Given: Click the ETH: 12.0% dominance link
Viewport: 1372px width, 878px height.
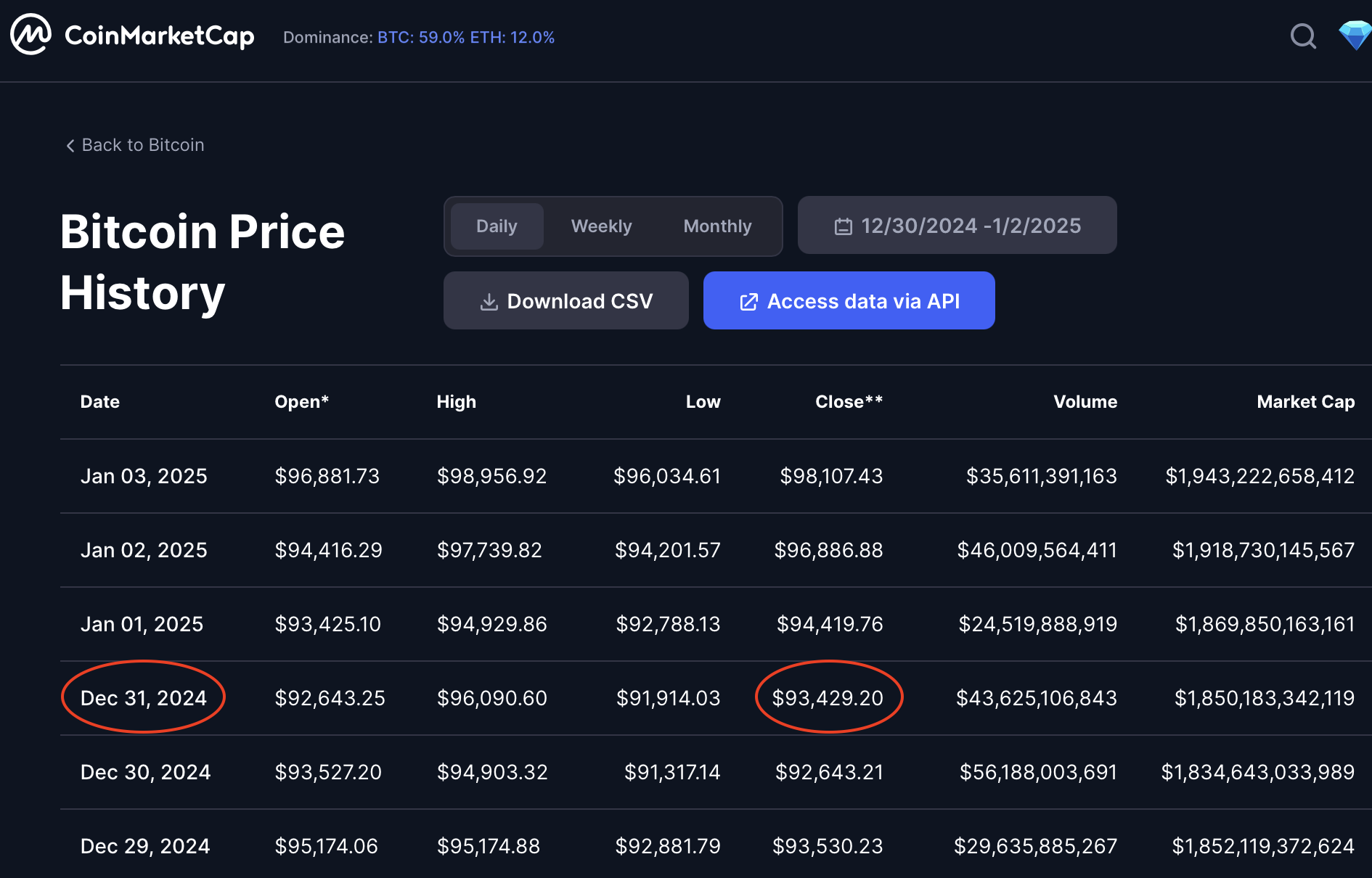Looking at the screenshot, I should [513, 38].
